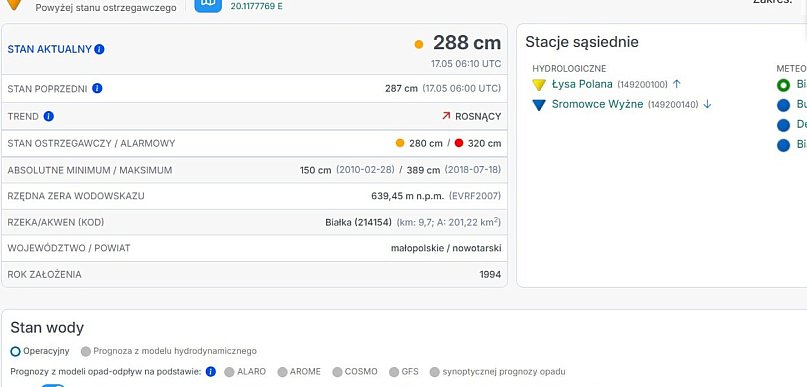The width and height of the screenshot is (807, 387).
Task: Click the HYDROLOGICZNE section label
Action: point(569,68)
